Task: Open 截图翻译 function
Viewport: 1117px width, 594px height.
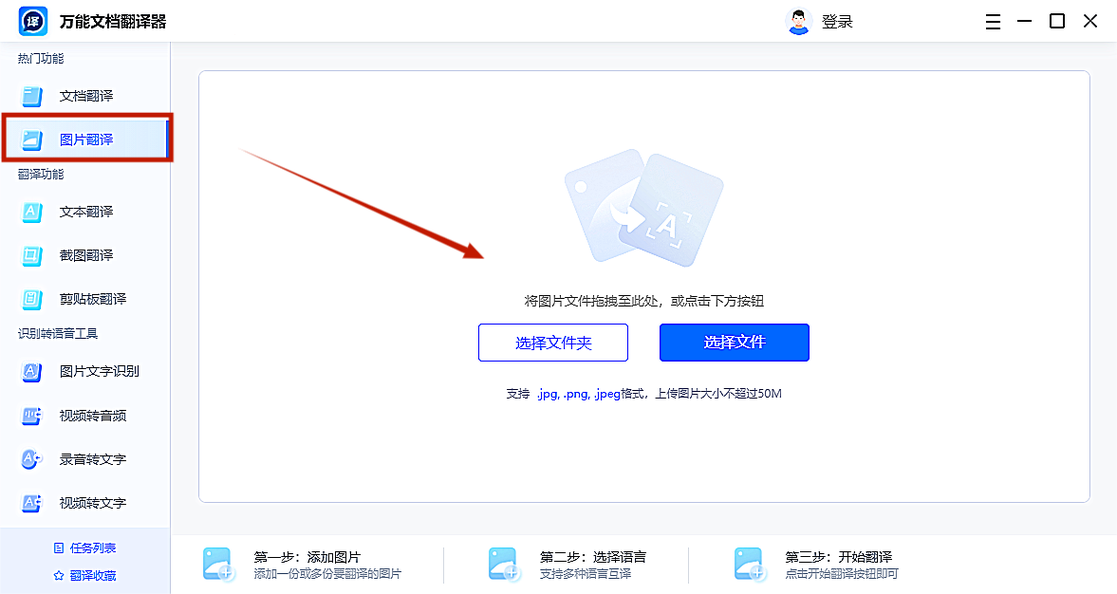Action: [x=85, y=256]
